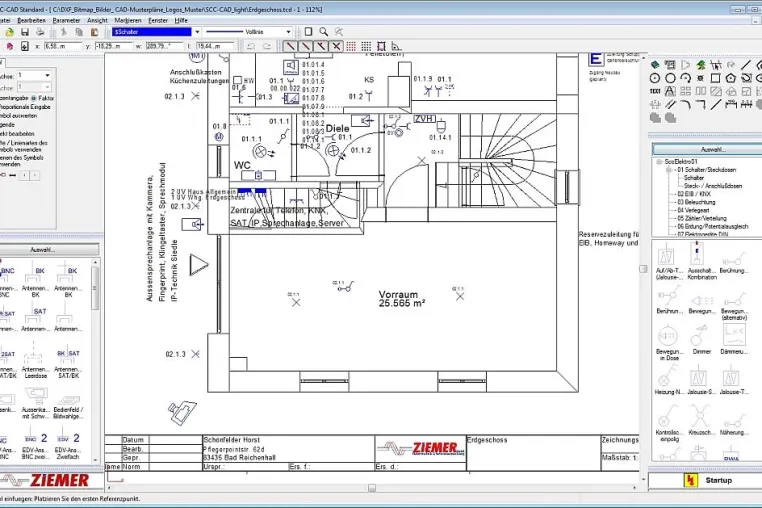Click the l length input field
The height and width of the screenshot is (508, 762).
pyautogui.click(x=215, y=46)
